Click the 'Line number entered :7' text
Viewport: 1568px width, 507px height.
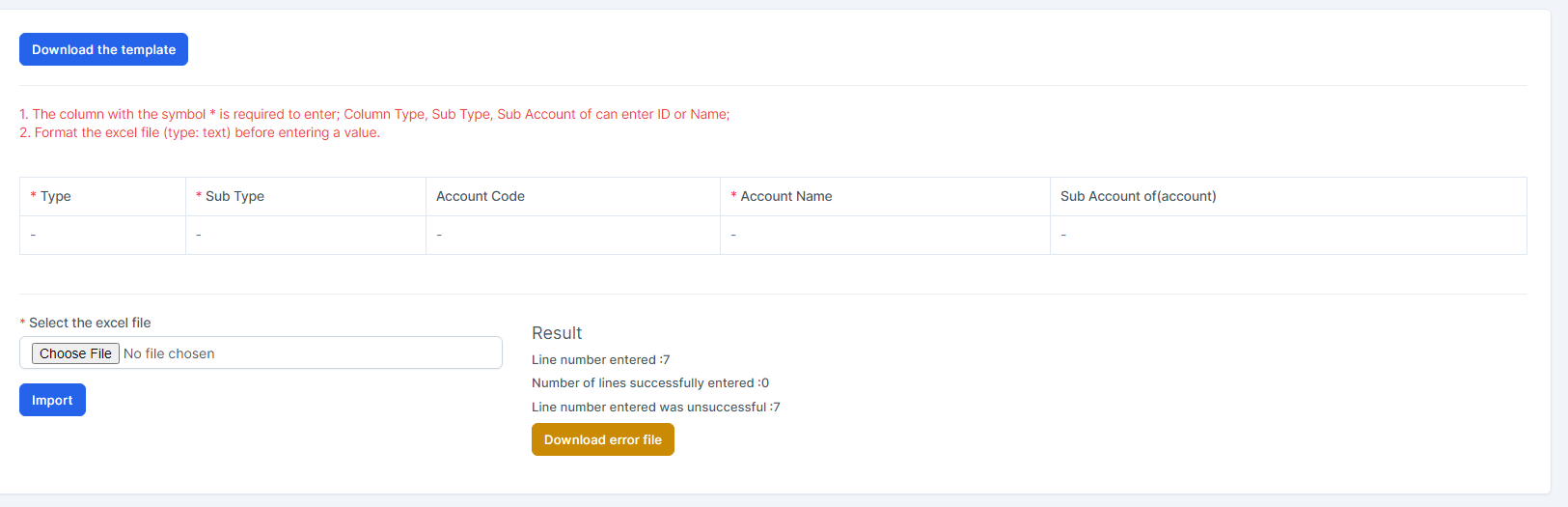pos(600,359)
